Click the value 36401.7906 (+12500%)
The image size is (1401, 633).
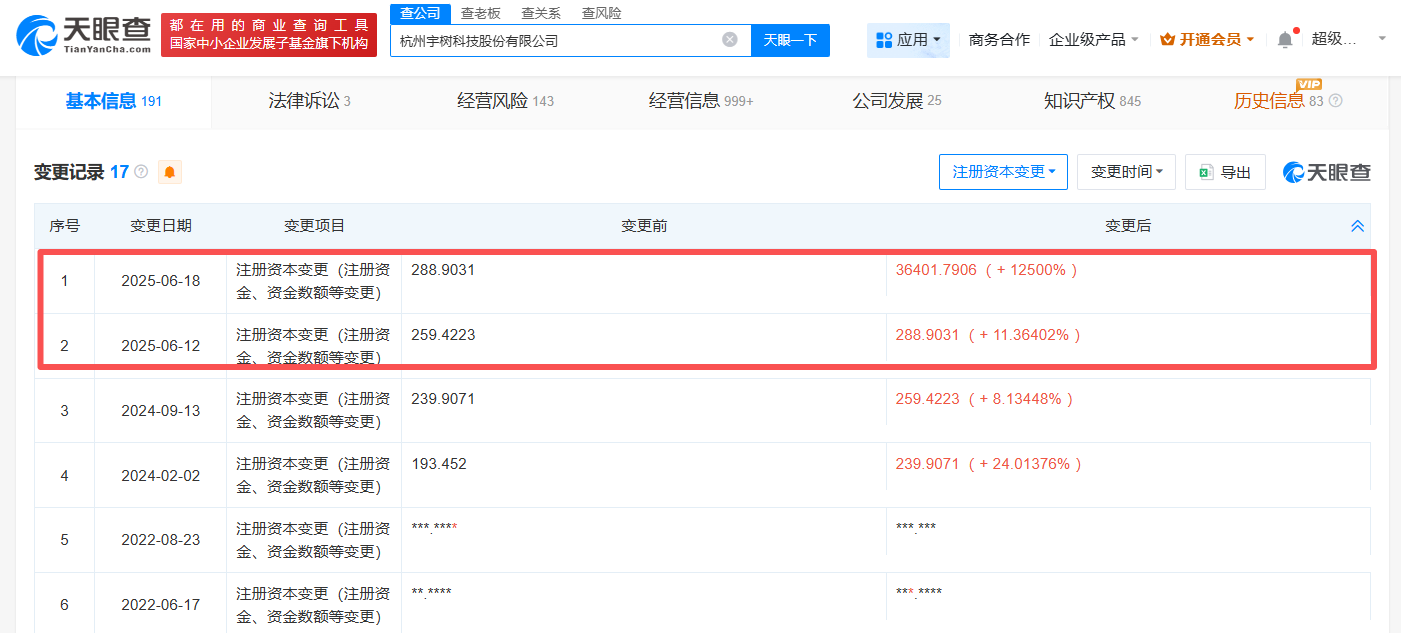(x=987, y=270)
